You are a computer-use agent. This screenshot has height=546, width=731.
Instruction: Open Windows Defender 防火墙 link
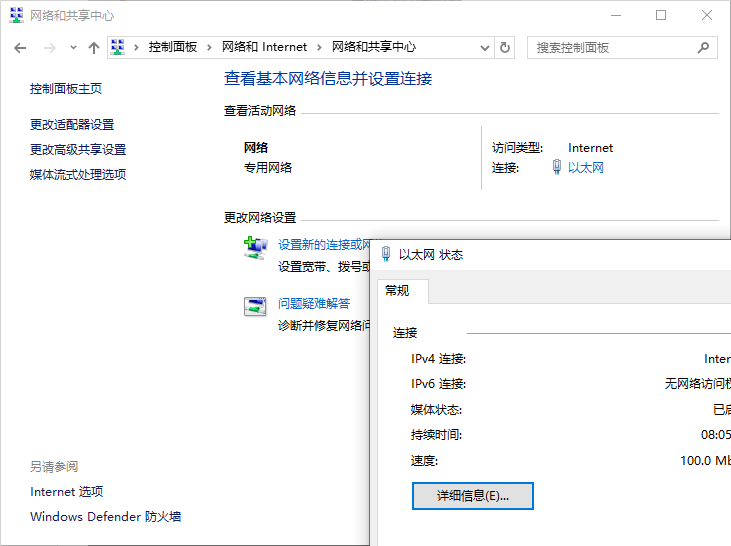coord(105,517)
